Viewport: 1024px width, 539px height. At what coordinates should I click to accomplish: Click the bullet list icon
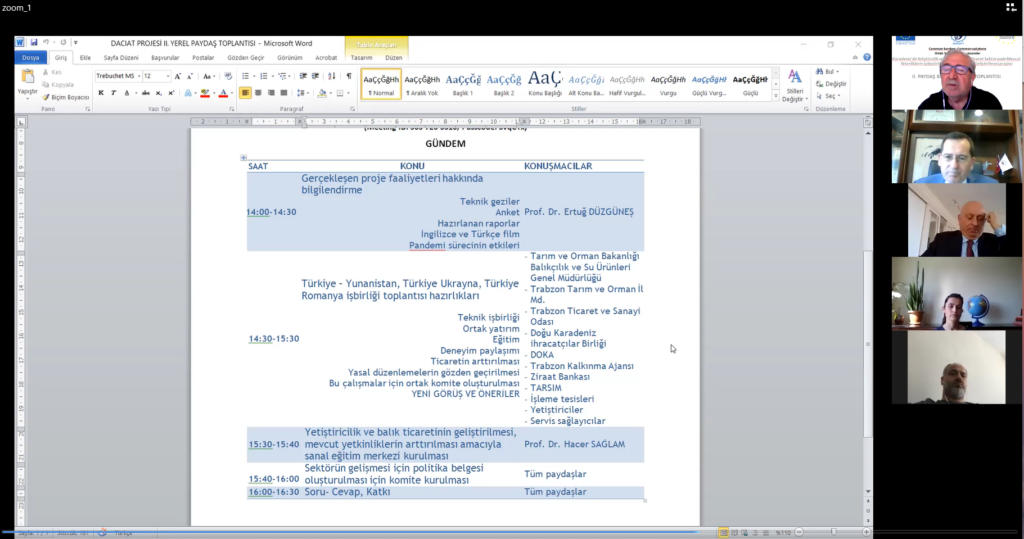(x=246, y=76)
